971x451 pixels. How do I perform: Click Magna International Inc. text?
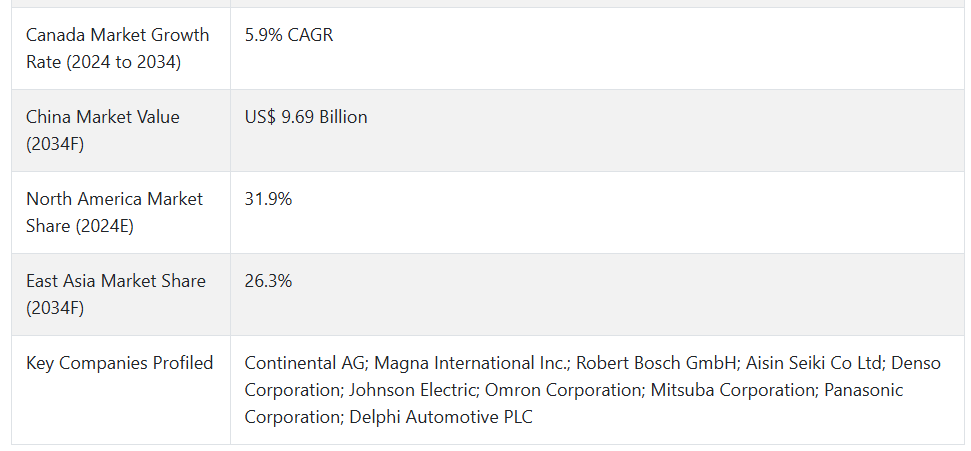(x=471, y=363)
